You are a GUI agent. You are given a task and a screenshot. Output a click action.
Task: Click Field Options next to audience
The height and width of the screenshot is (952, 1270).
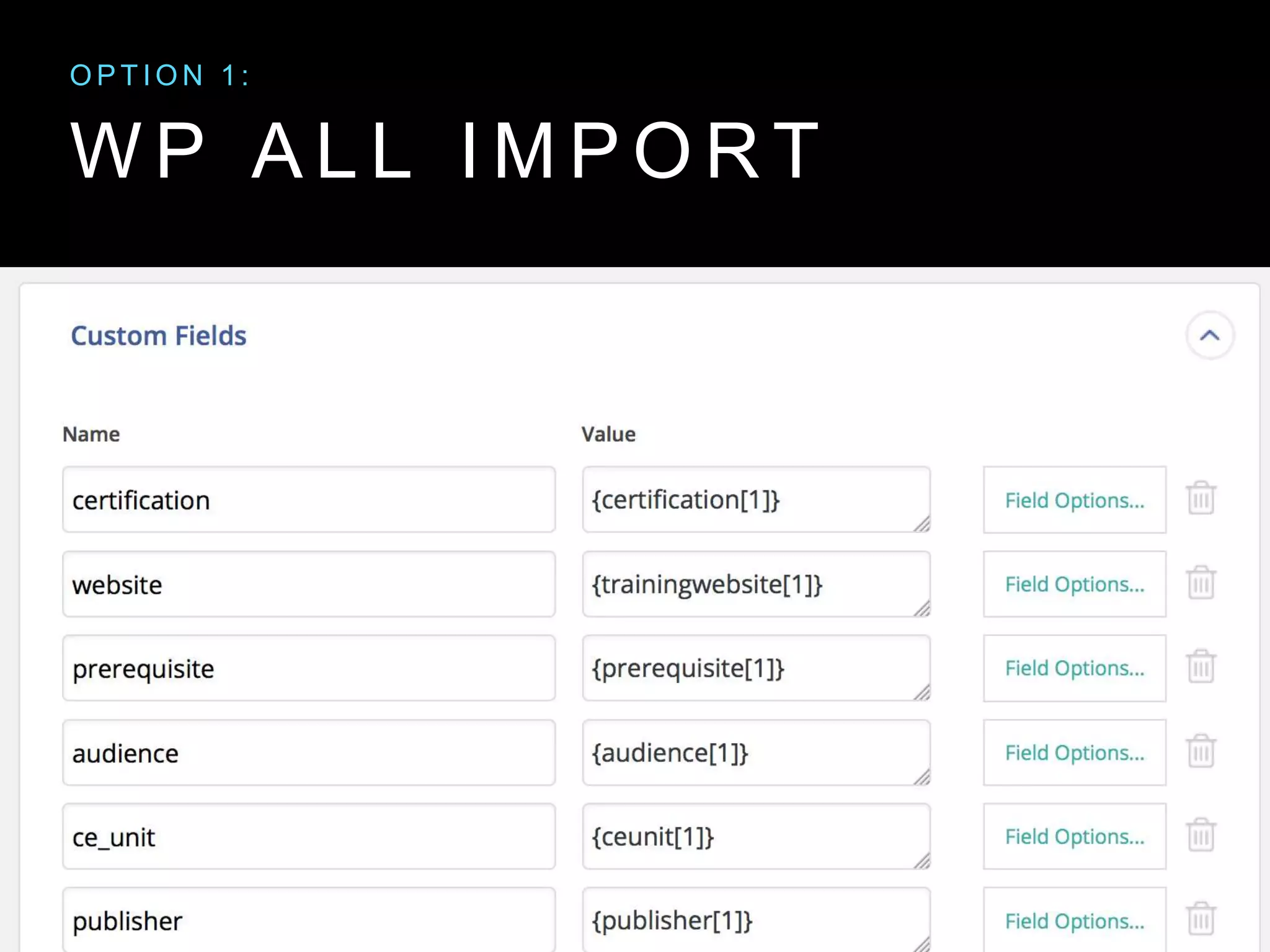(1074, 752)
